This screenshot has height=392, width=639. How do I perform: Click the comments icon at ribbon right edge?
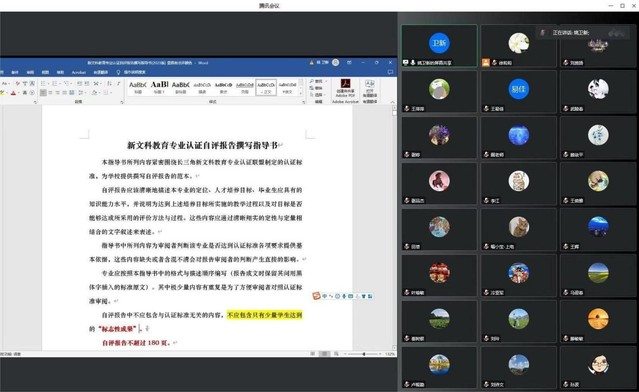pyautogui.click(x=390, y=72)
